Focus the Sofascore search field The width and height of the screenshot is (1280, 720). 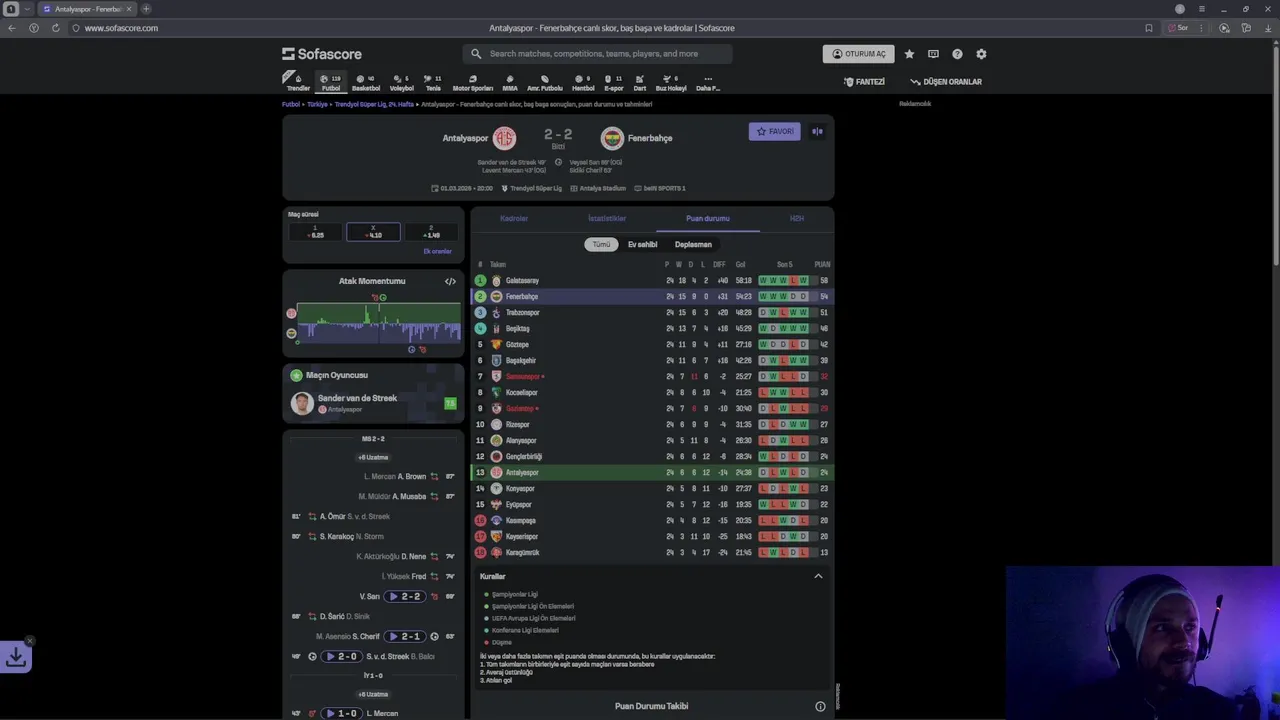[597, 54]
